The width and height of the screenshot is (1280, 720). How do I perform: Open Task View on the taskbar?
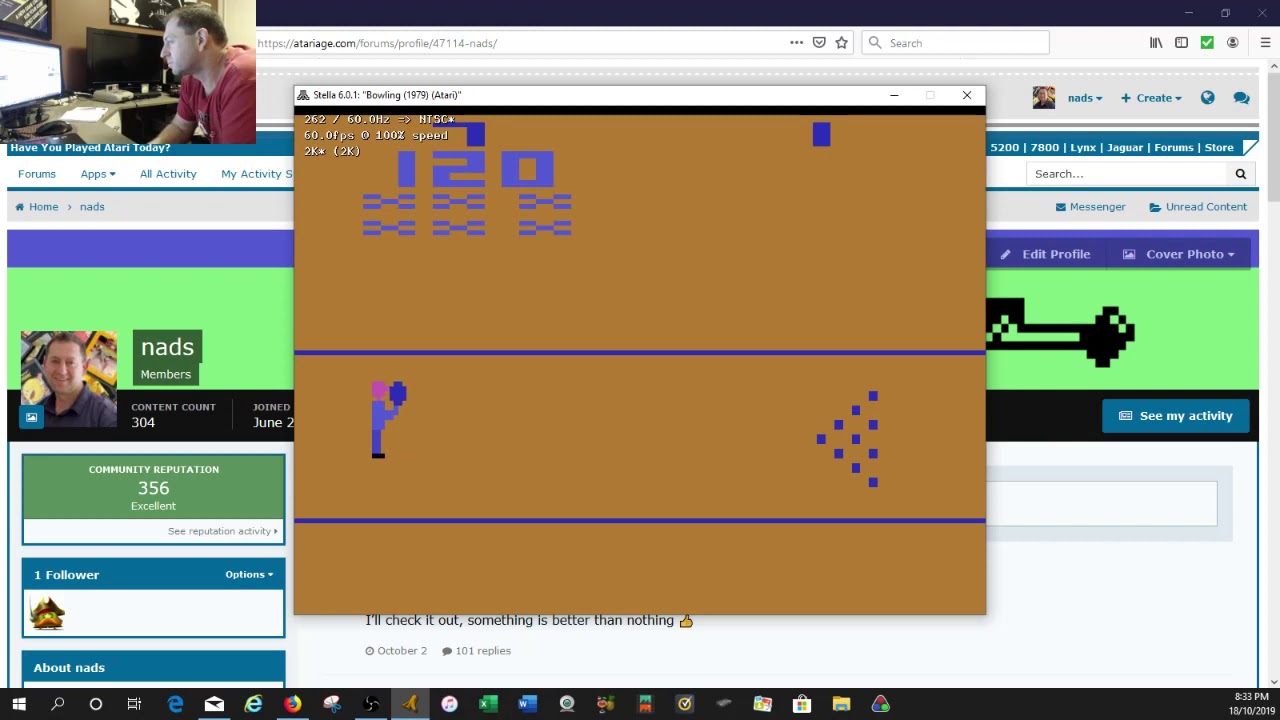[x=134, y=704]
